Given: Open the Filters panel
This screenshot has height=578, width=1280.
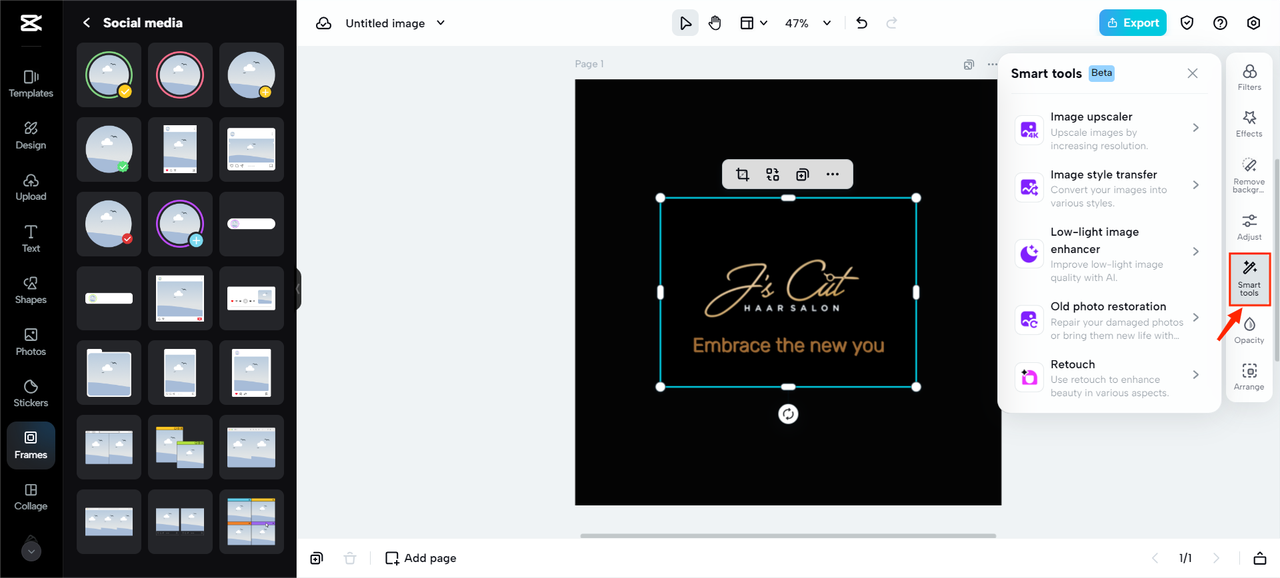Looking at the screenshot, I should (x=1249, y=77).
